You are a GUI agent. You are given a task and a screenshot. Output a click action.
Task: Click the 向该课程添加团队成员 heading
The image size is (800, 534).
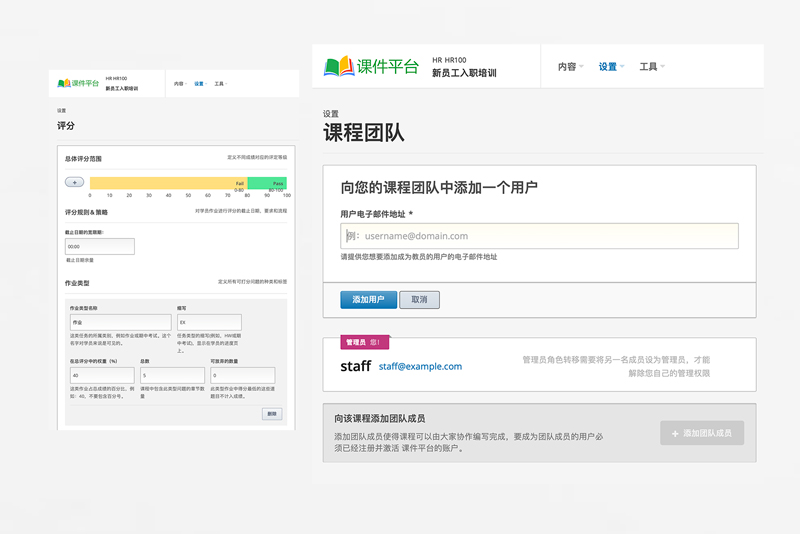click(380, 419)
